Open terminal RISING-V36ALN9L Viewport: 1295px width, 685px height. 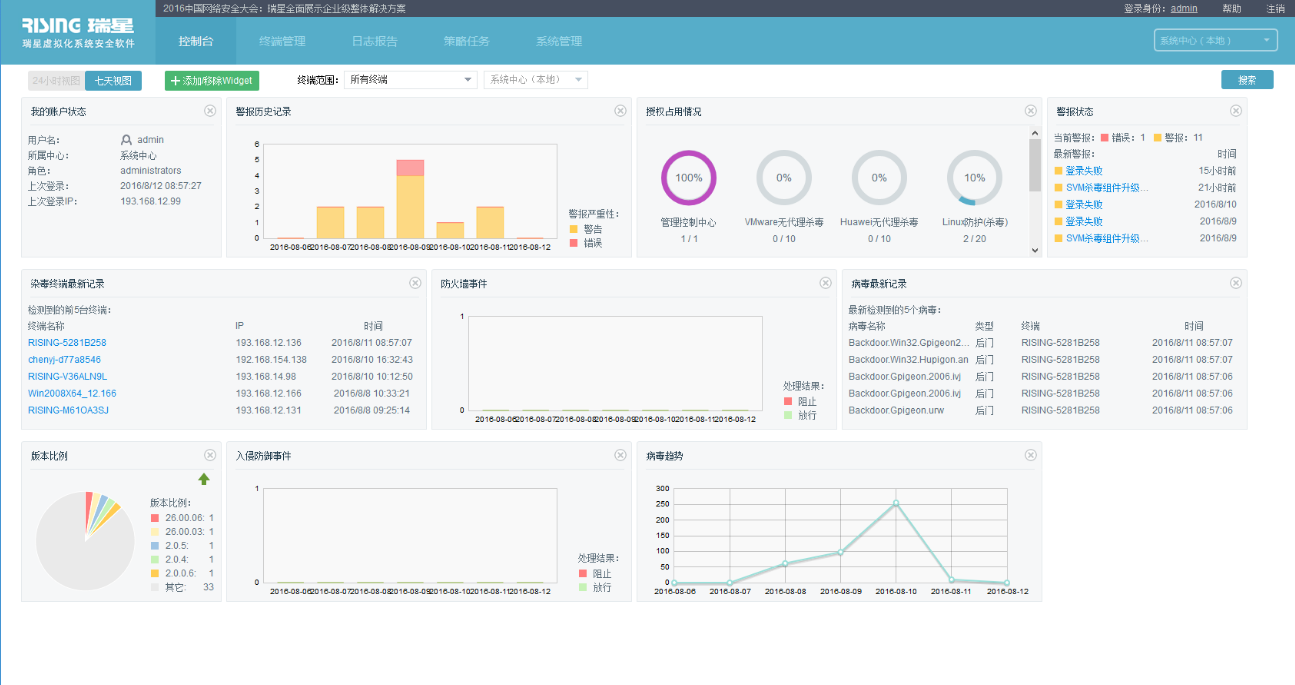[67, 376]
